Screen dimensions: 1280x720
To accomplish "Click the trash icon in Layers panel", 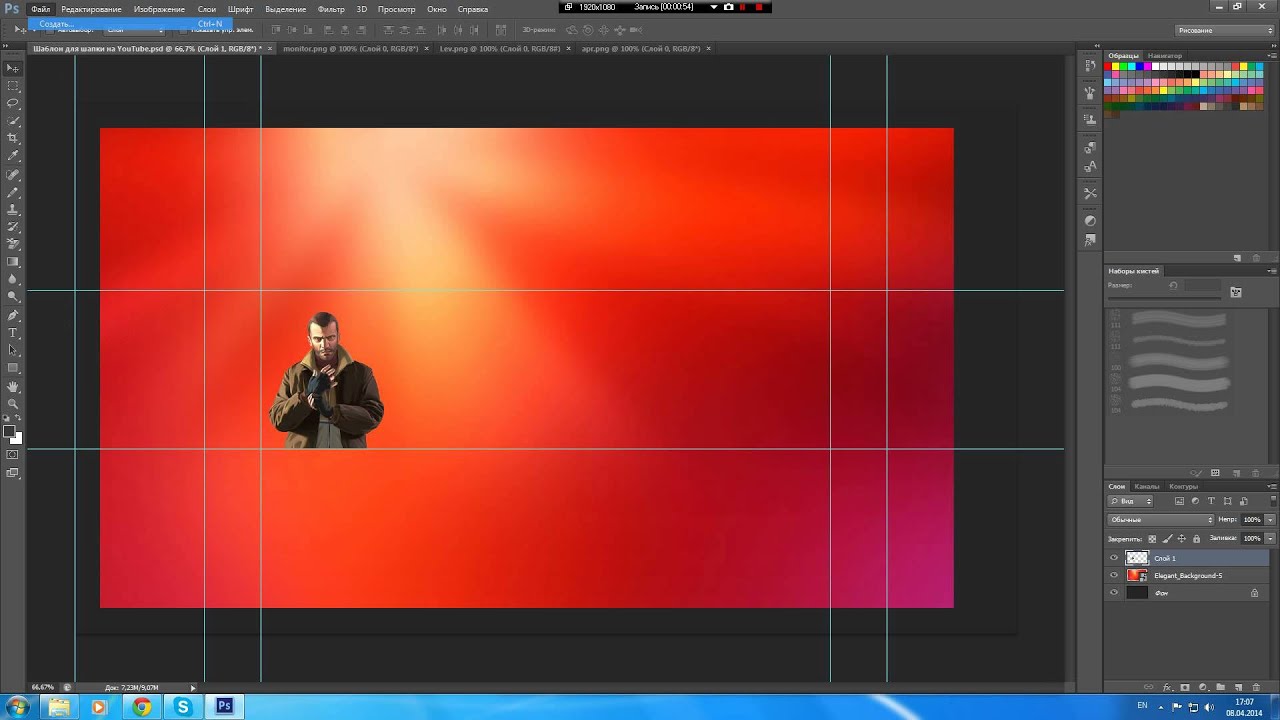I will click(x=1256, y=688).
